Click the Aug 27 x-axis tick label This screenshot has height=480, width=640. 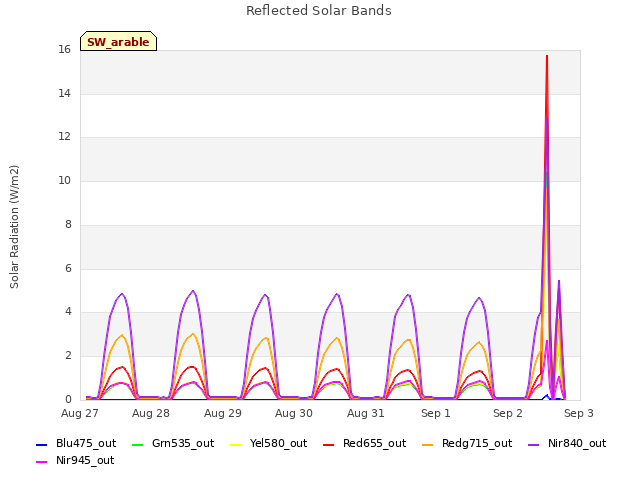pos(80,413)
